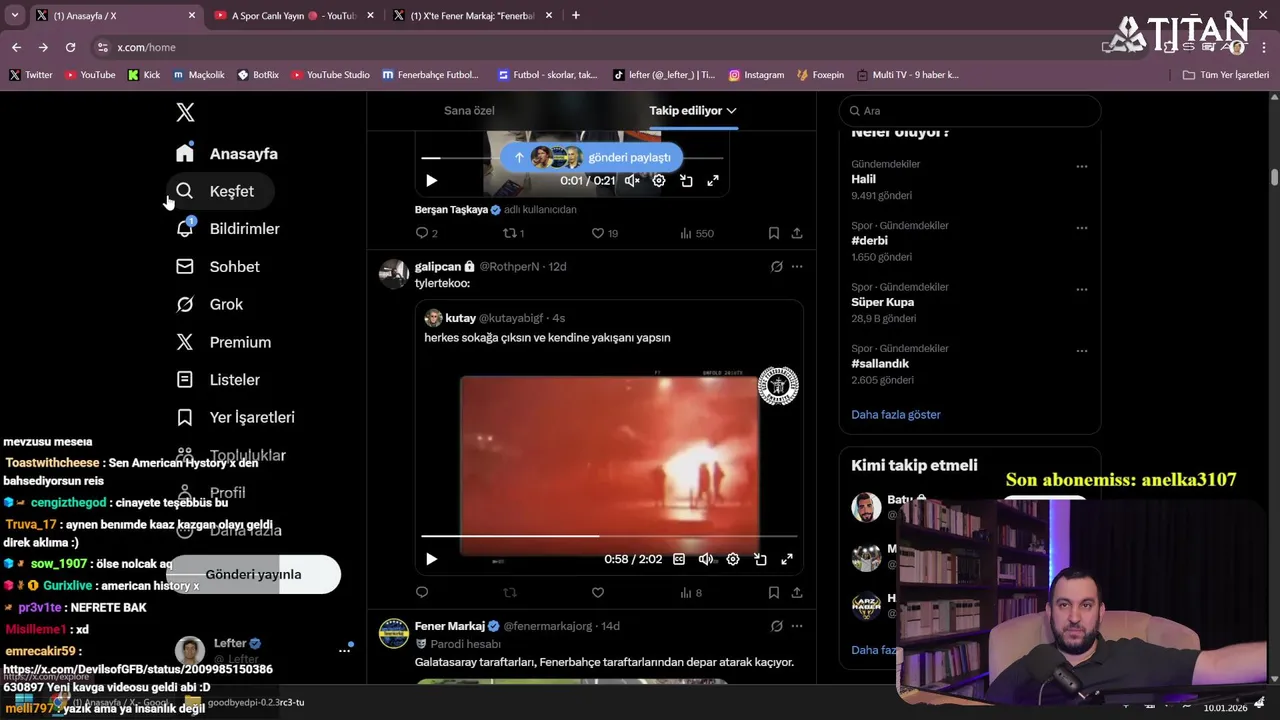This screenshot has width=1280, height=720.
Task: Click Daha fazla göster under trends
Action: coord(895,414)
